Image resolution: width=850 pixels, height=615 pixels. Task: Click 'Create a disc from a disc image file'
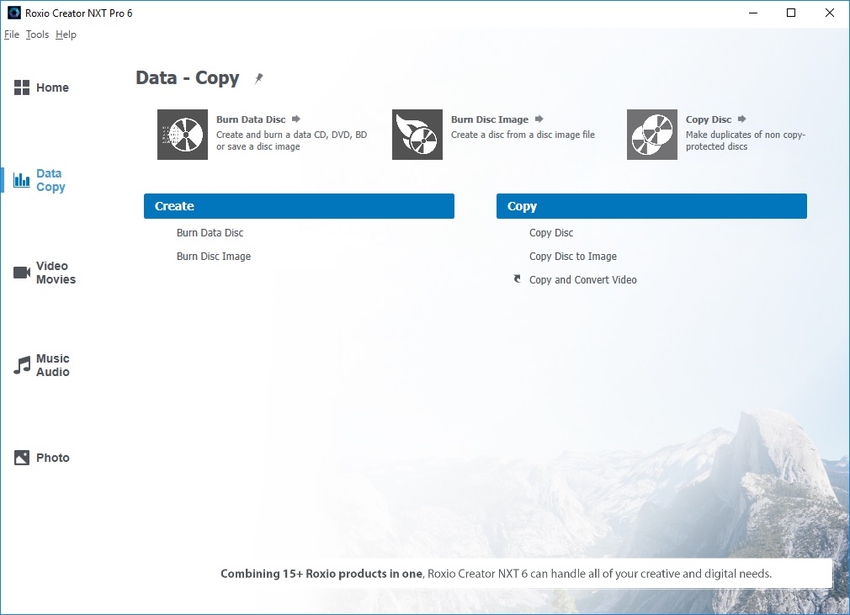click(523, 134)
